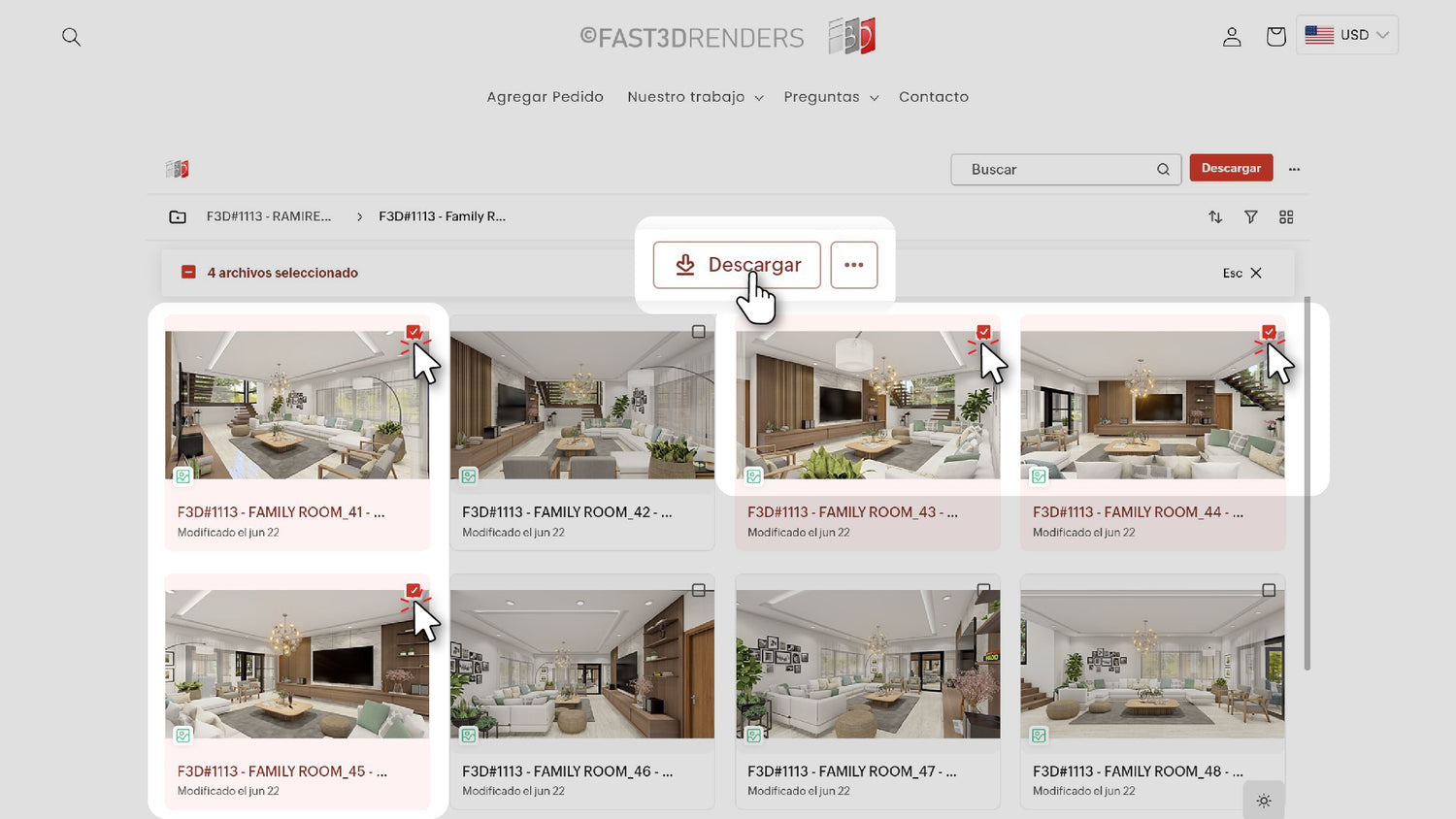
Task: Open the filter funnel icon
Action: pos(1251,217)
